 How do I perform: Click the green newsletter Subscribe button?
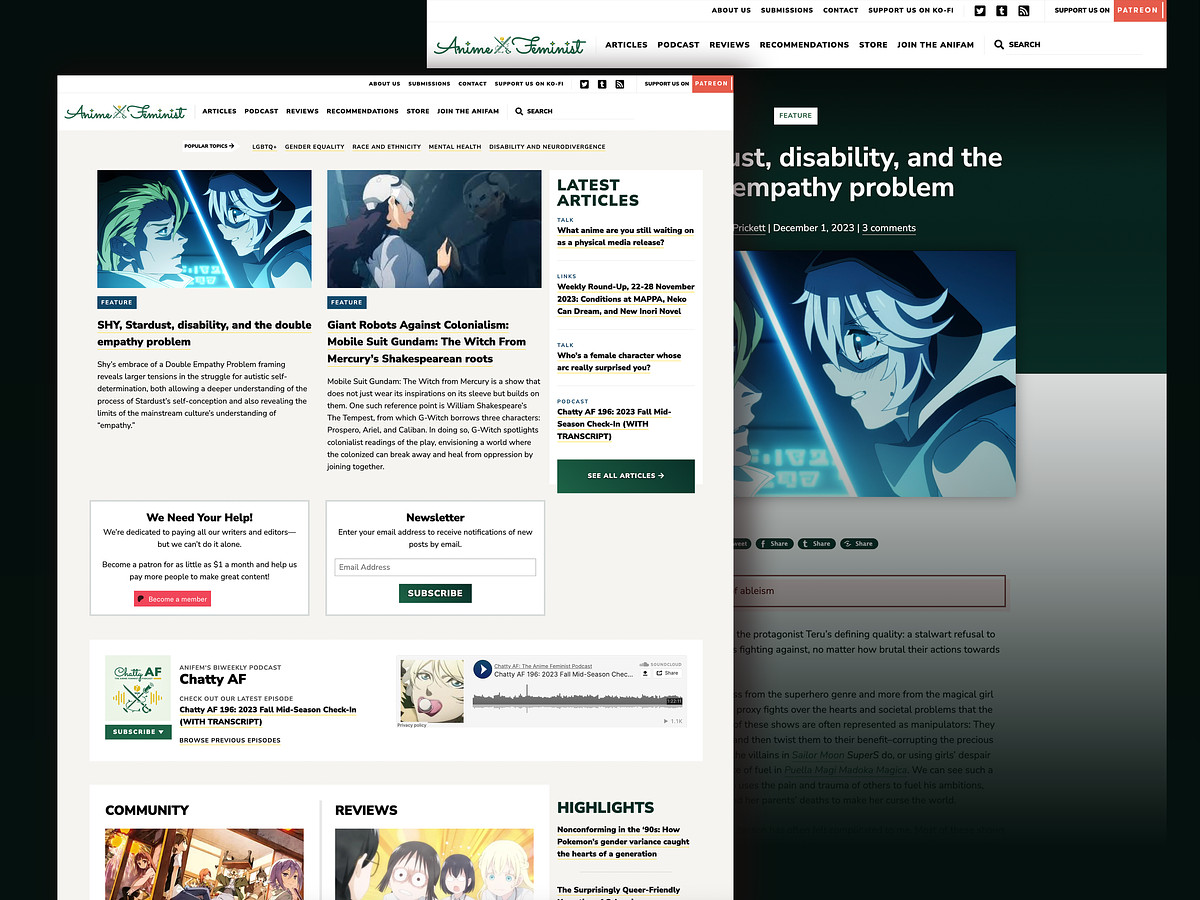[435, 593]
